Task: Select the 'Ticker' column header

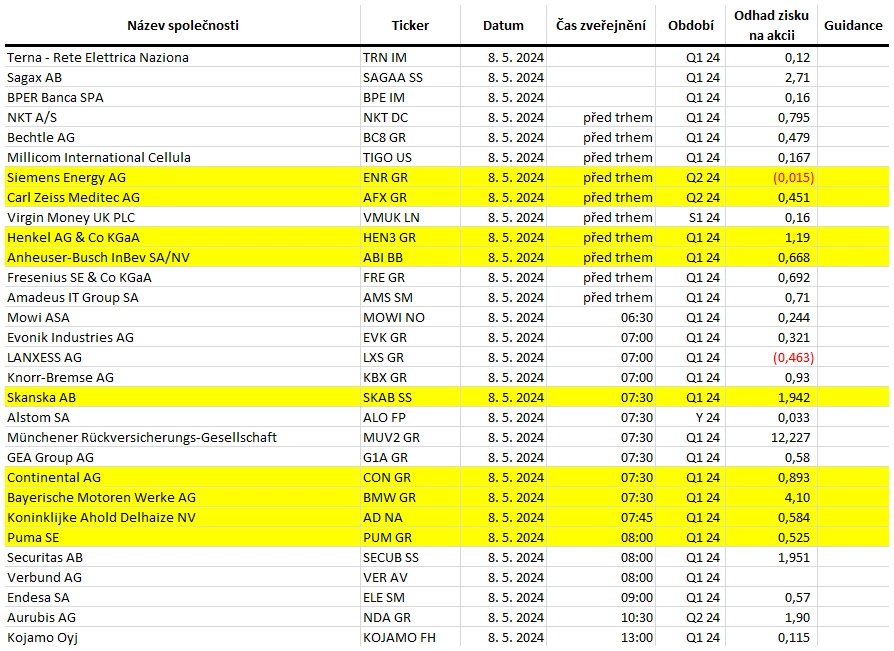Action: [410, 26]
